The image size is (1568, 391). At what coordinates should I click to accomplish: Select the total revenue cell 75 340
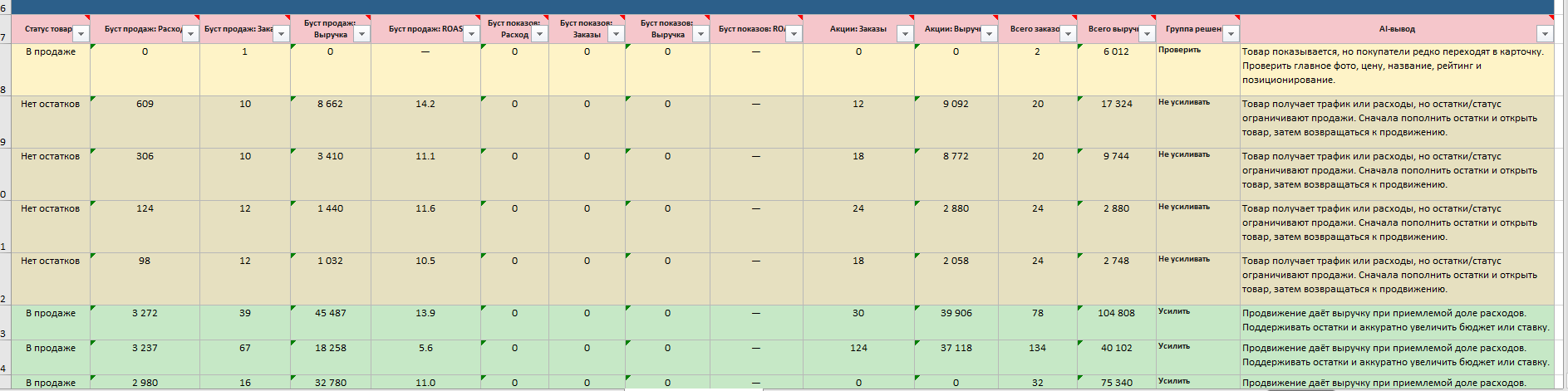[1116, 383]
